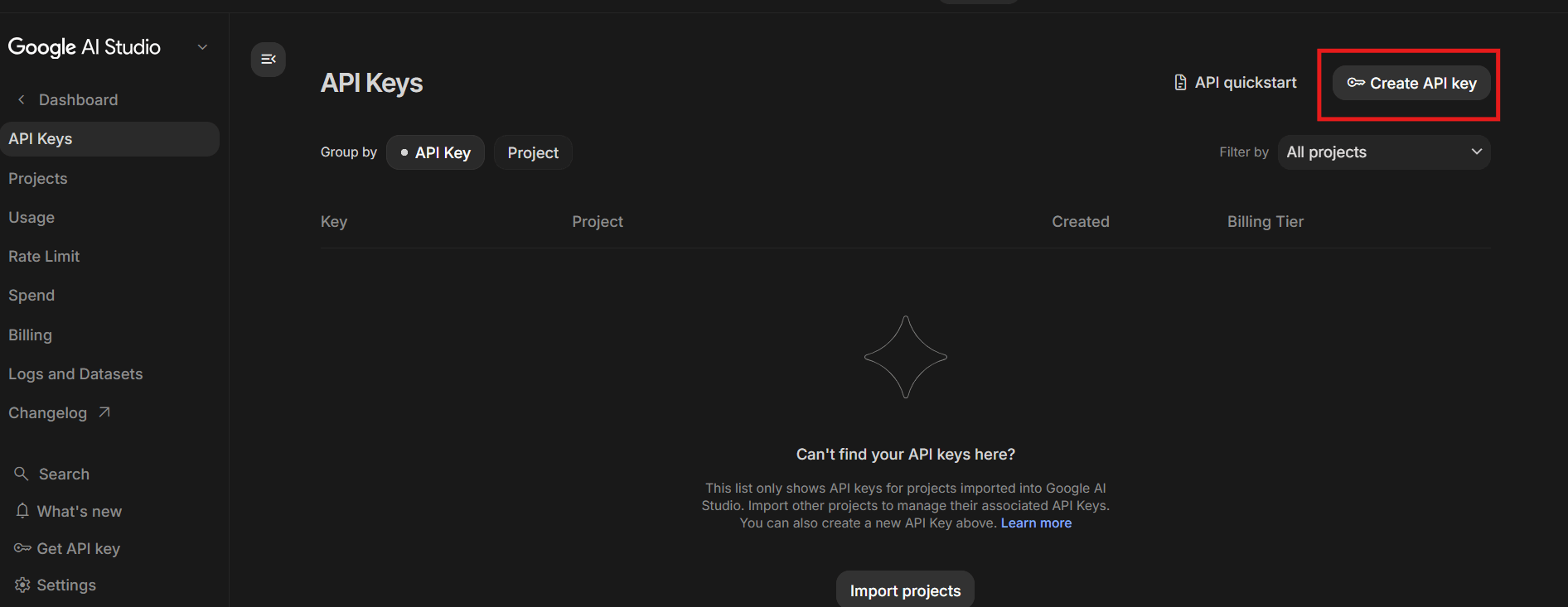The image size is (1568, 607).
Task: Group the list by Project
Action: point(533,152)
